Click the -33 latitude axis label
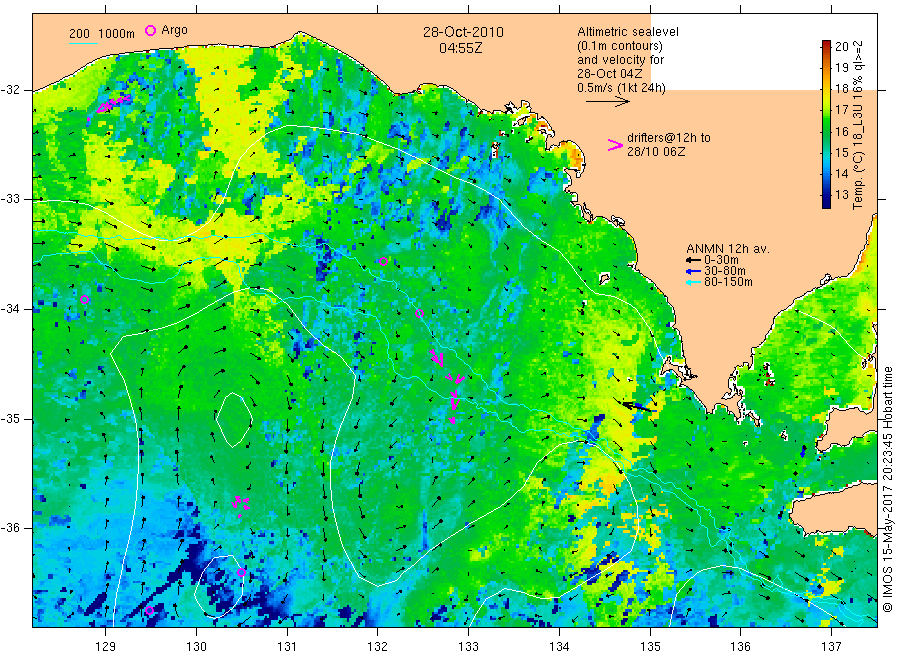900x660 pixels. (10, 199)
